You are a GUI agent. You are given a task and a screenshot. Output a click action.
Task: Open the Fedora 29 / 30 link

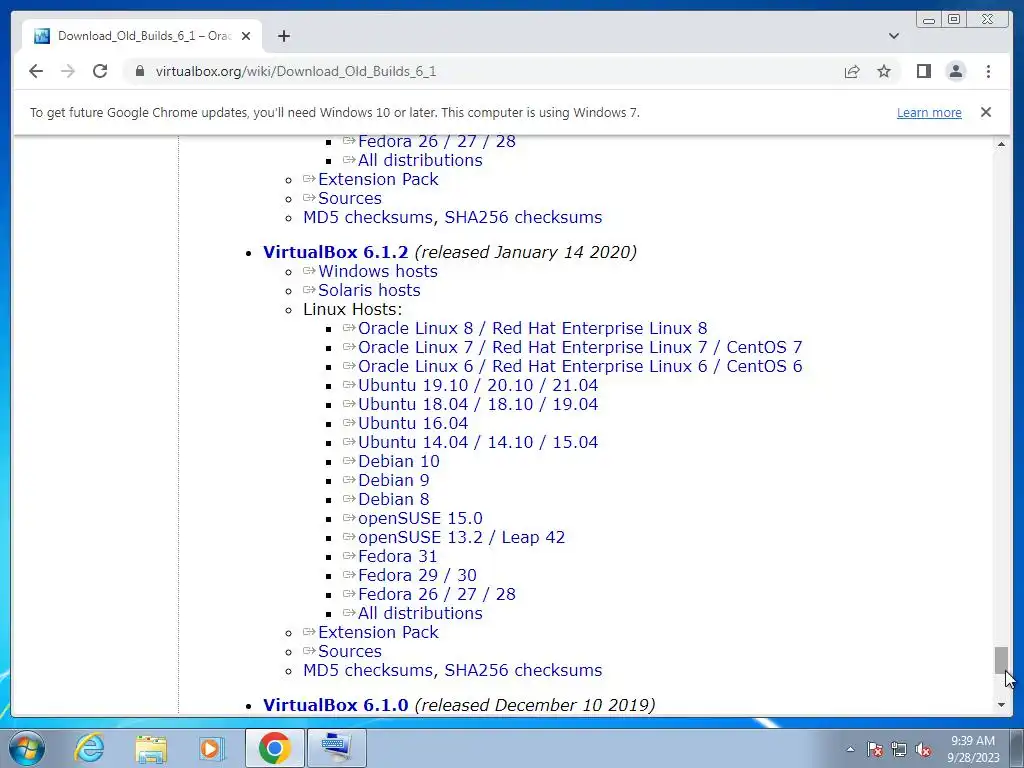(x=417, y=575)
